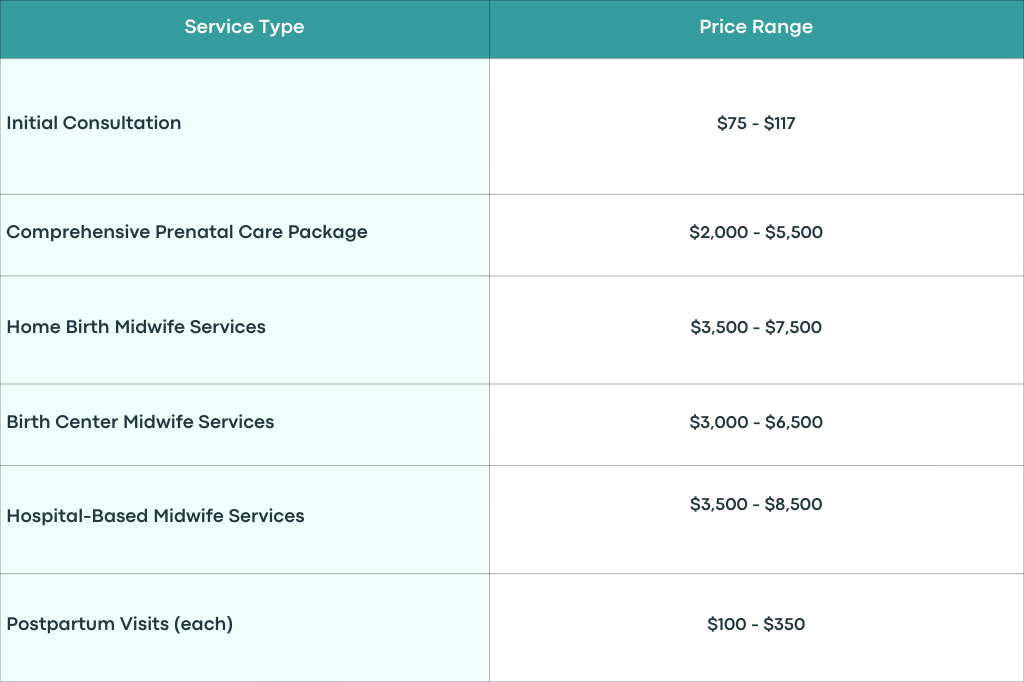Select the $3,500 - $7,500 price cell

(756, 330)
